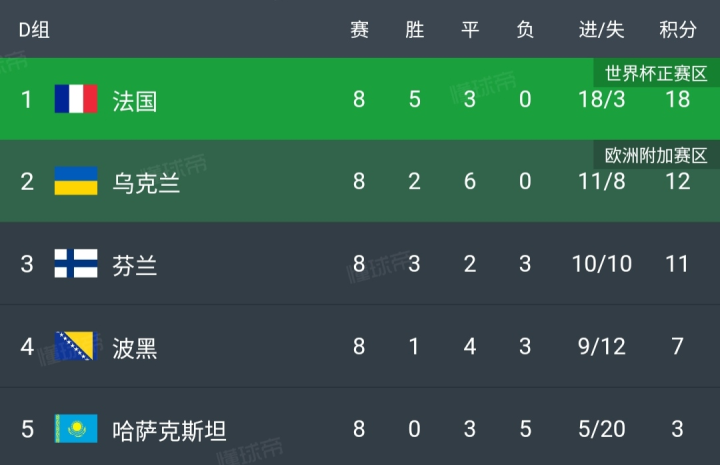Viewport: 720px width, 465px height.
Task: Click the Finland flag icon
Action: [x=76, y=264]
